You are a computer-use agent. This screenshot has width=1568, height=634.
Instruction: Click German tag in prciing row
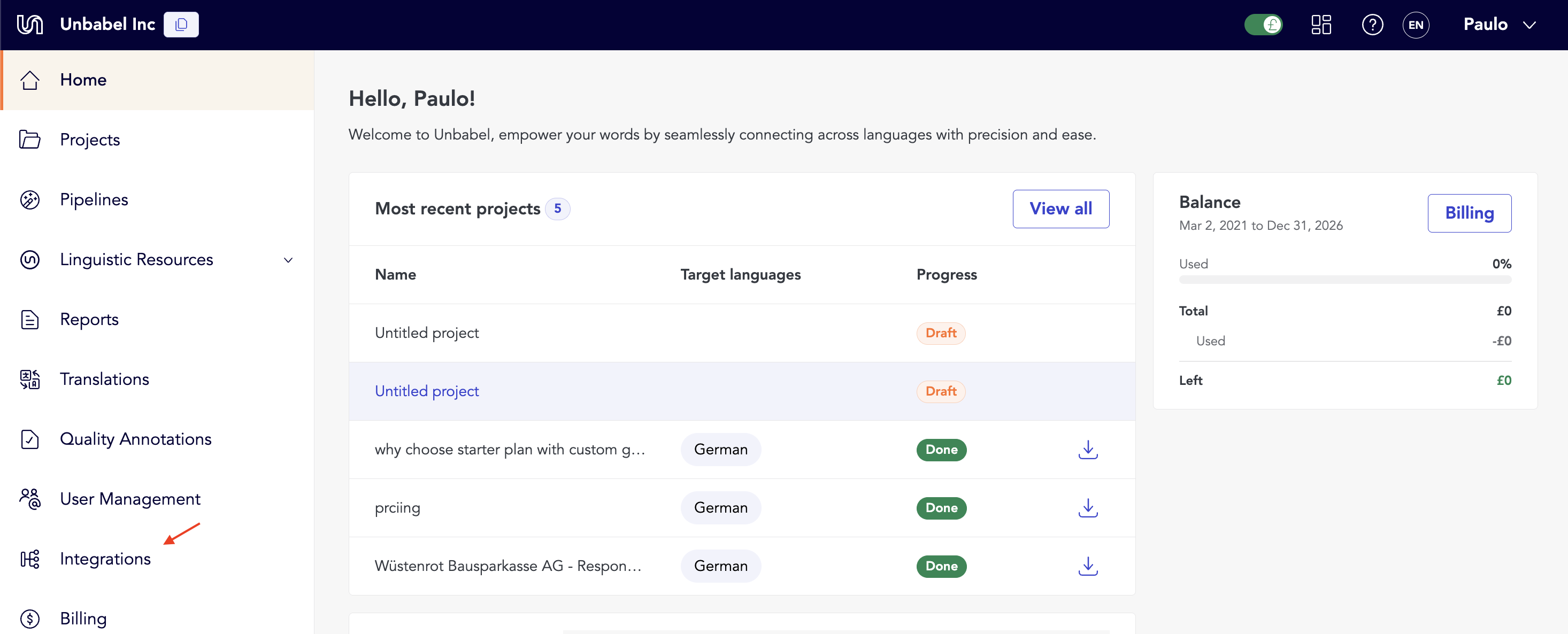(721, 508)
